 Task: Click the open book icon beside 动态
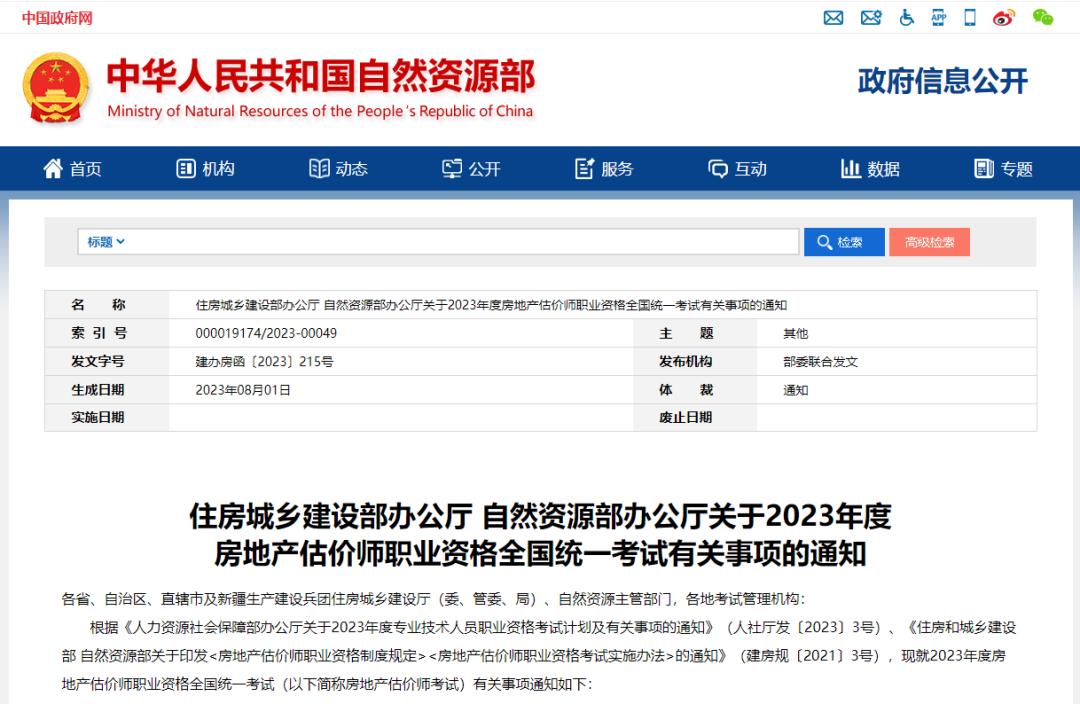(x=319, y=168)
